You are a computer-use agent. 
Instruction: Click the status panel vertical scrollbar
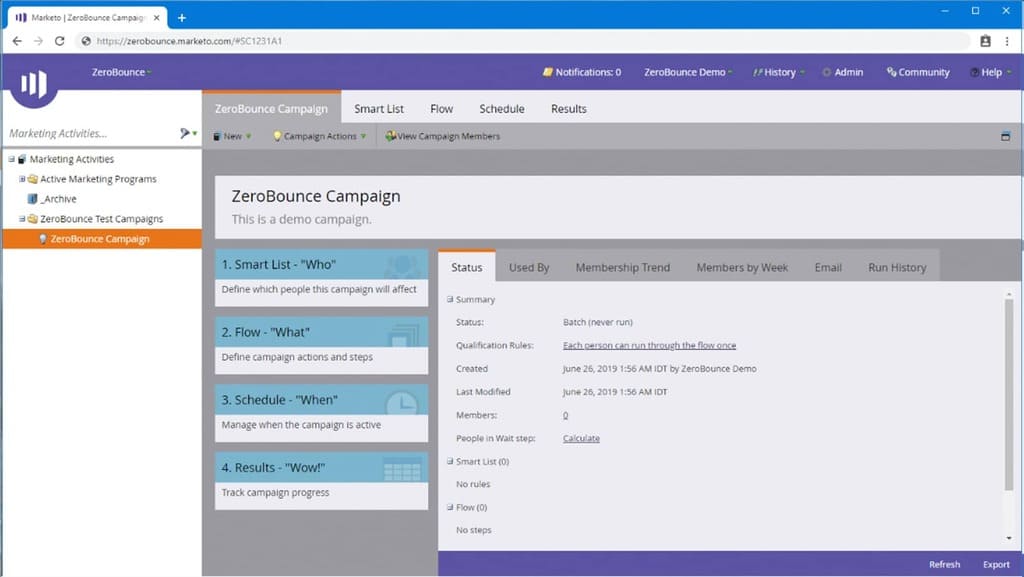[x=1009, y=394]
